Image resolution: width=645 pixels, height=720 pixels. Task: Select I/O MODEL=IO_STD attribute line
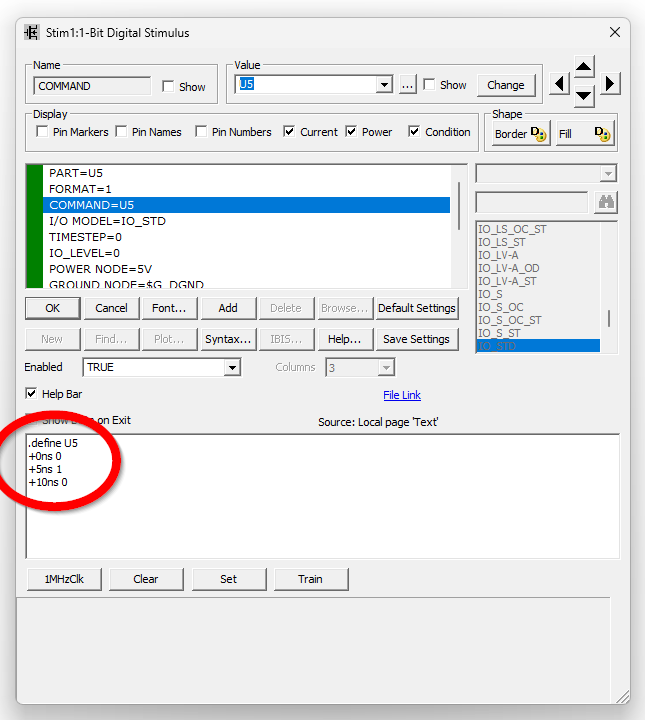pos(107,221)
